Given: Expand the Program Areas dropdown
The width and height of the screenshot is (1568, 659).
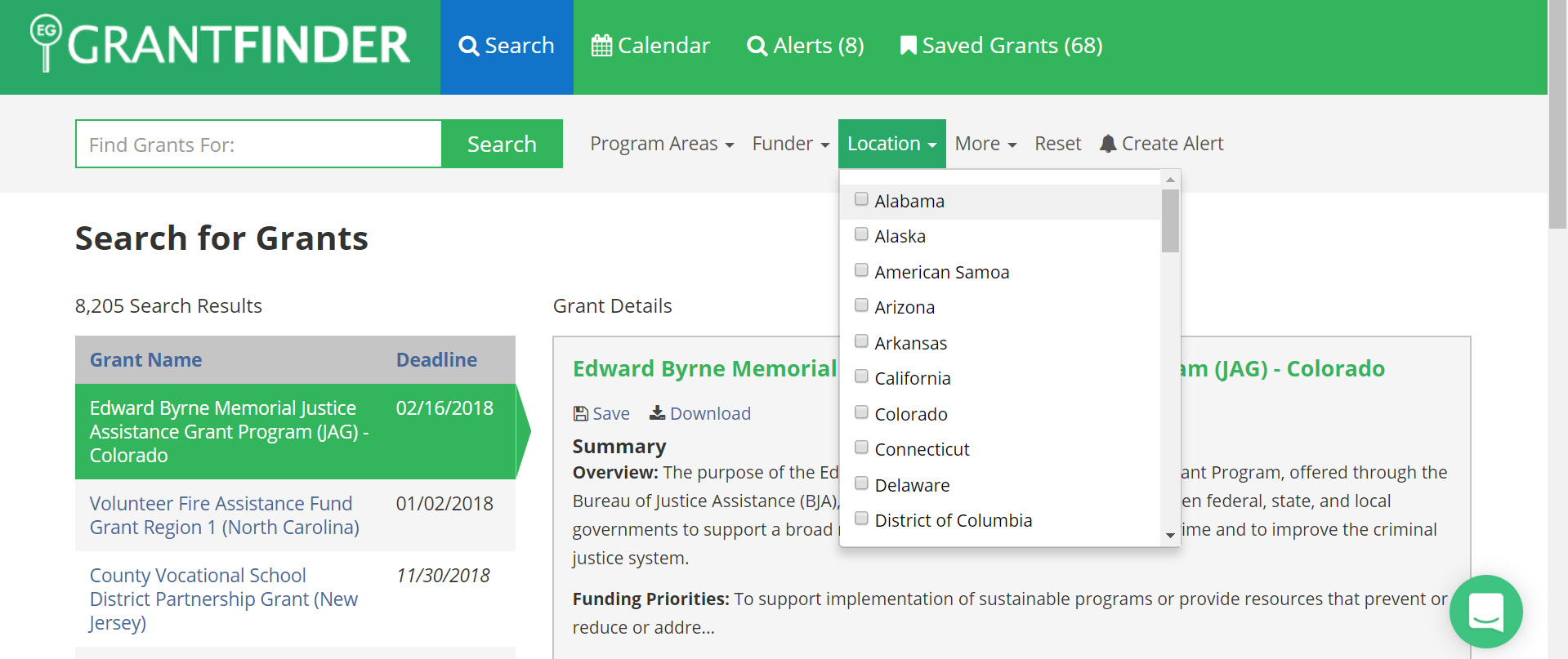Looking at the screenshot, I should click(x=662, y=144).
